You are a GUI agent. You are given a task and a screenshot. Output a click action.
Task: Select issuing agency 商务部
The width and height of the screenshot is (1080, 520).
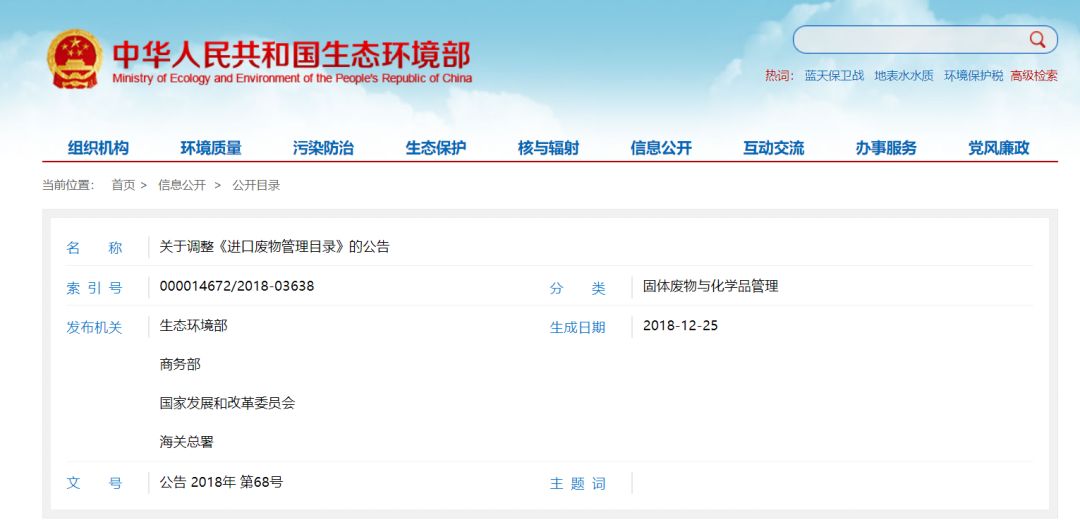[x=180, y=364]
